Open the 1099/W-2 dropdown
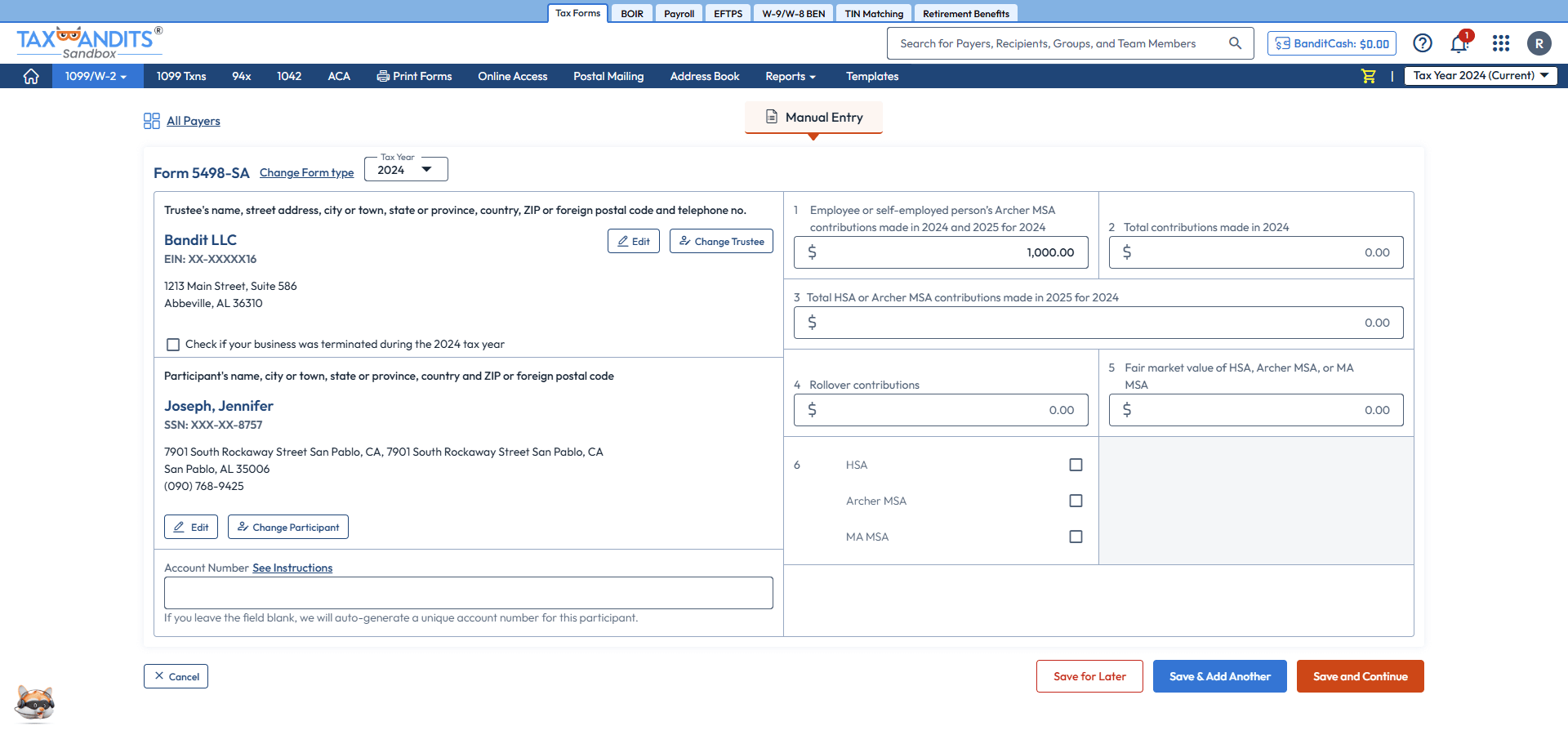 point(96,76)
